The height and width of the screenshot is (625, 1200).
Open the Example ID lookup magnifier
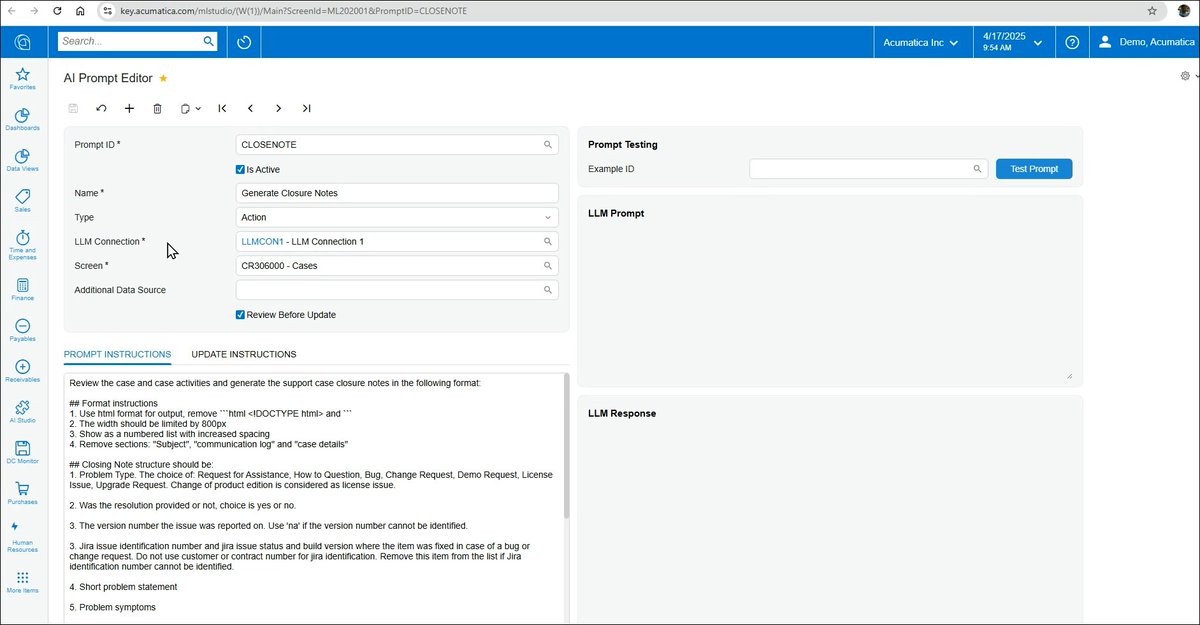point(978,169)
